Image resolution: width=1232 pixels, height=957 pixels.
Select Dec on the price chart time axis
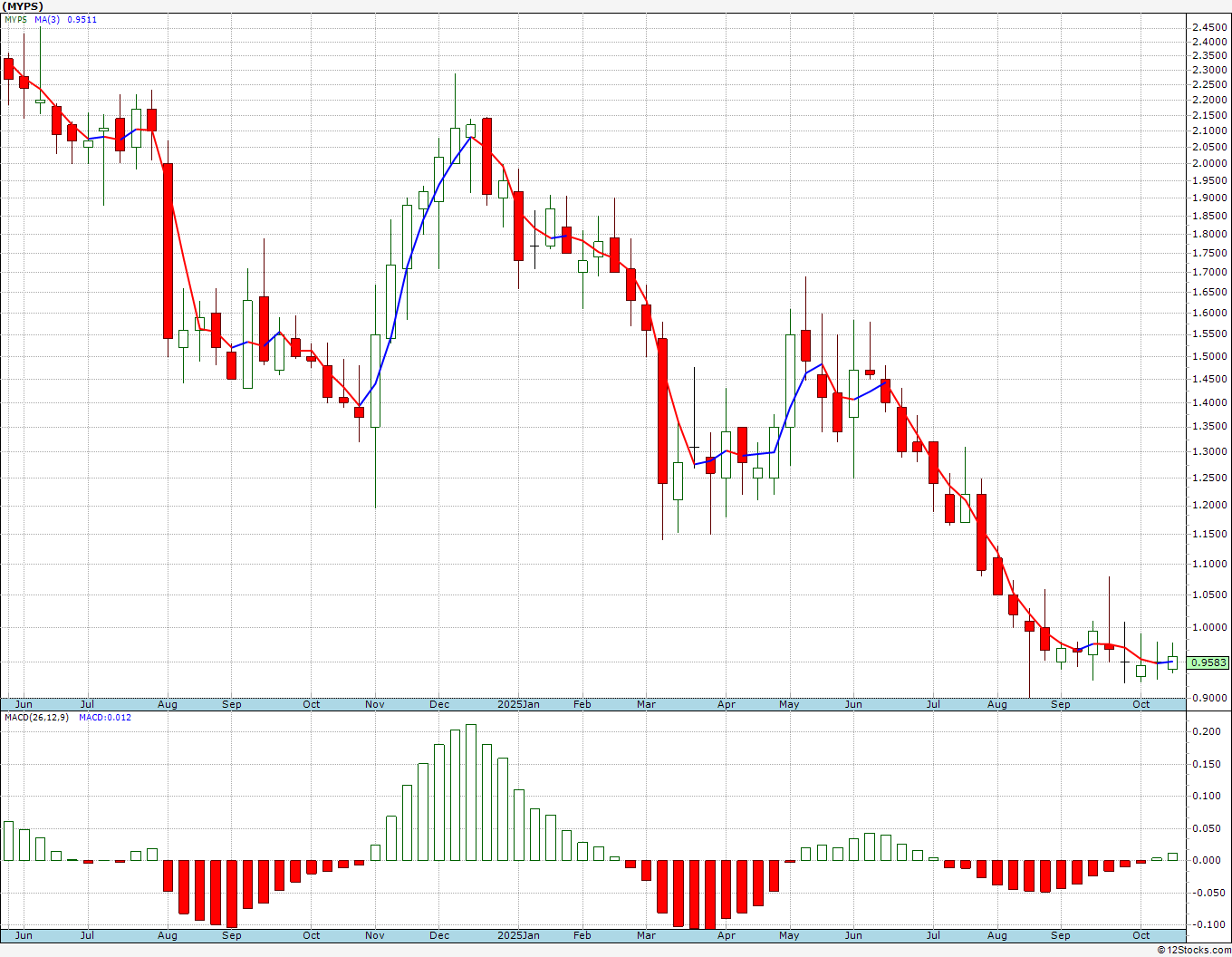439,704
